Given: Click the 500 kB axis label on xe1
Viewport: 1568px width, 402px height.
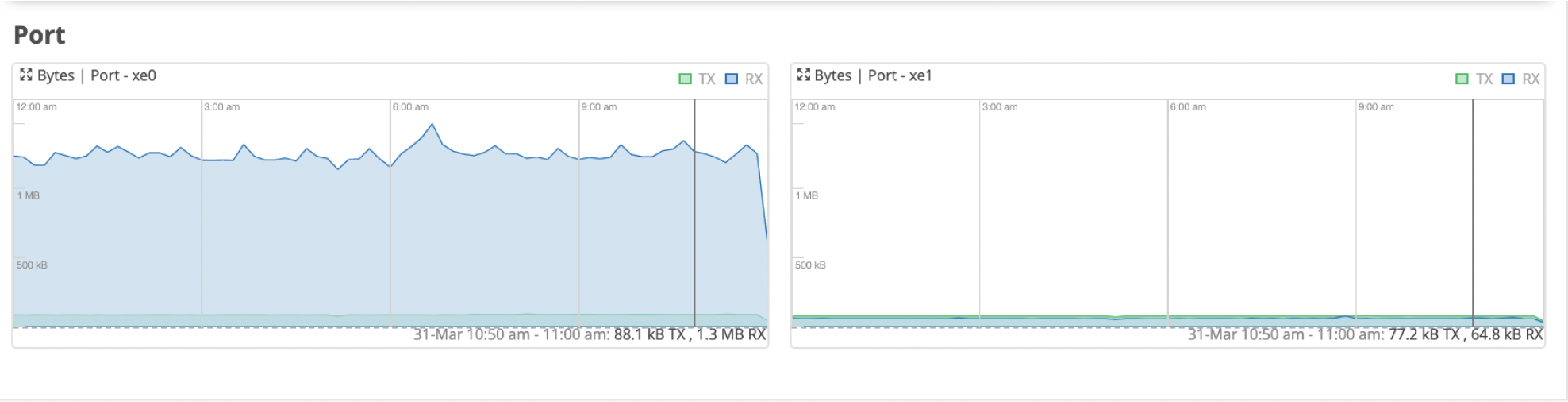Looking at the screenshot, I should point(810,265).
